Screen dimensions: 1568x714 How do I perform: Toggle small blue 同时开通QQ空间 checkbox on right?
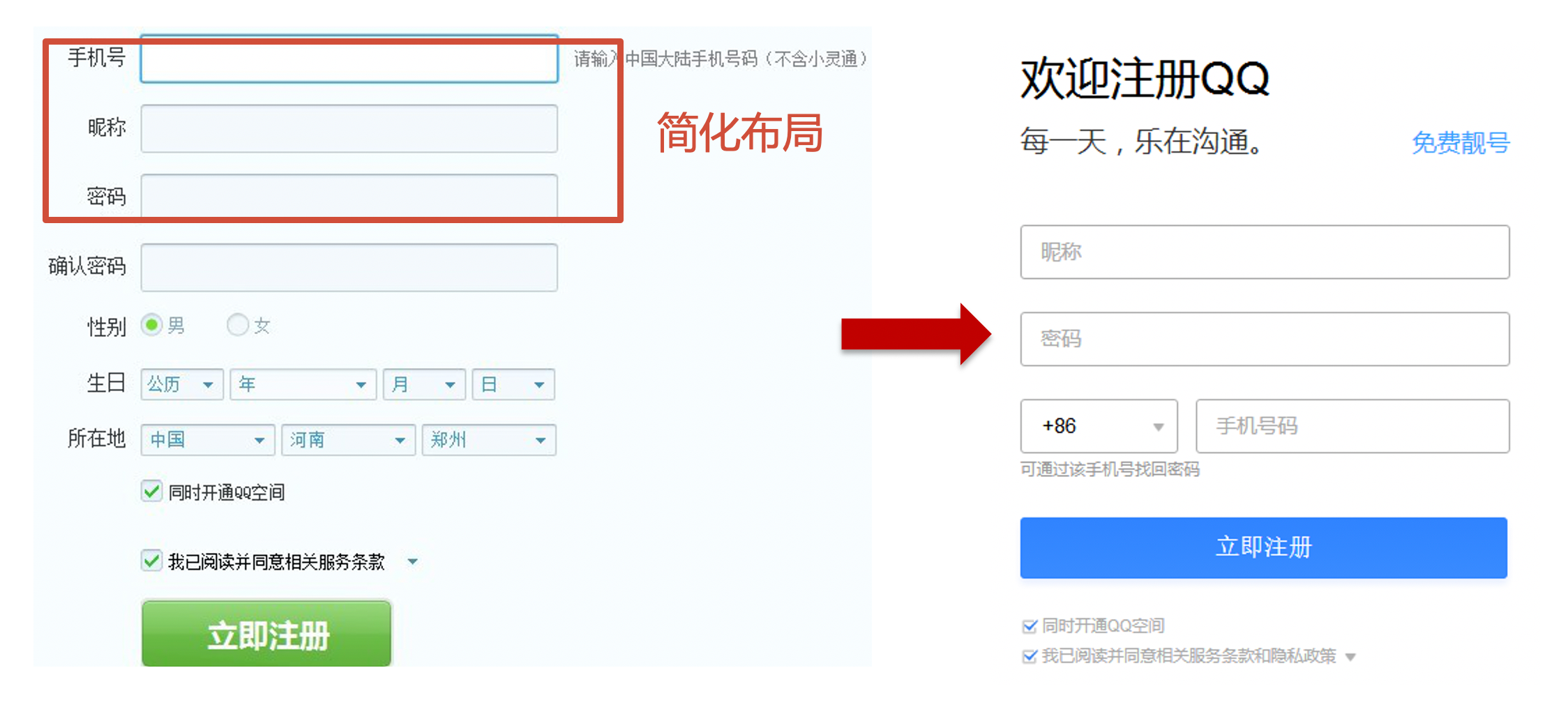coord(1029,626)
